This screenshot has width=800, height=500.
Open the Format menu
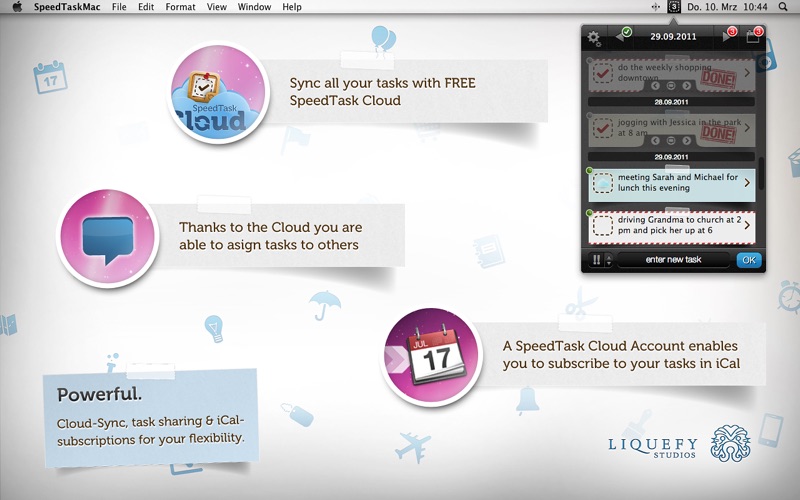point(180,7)
